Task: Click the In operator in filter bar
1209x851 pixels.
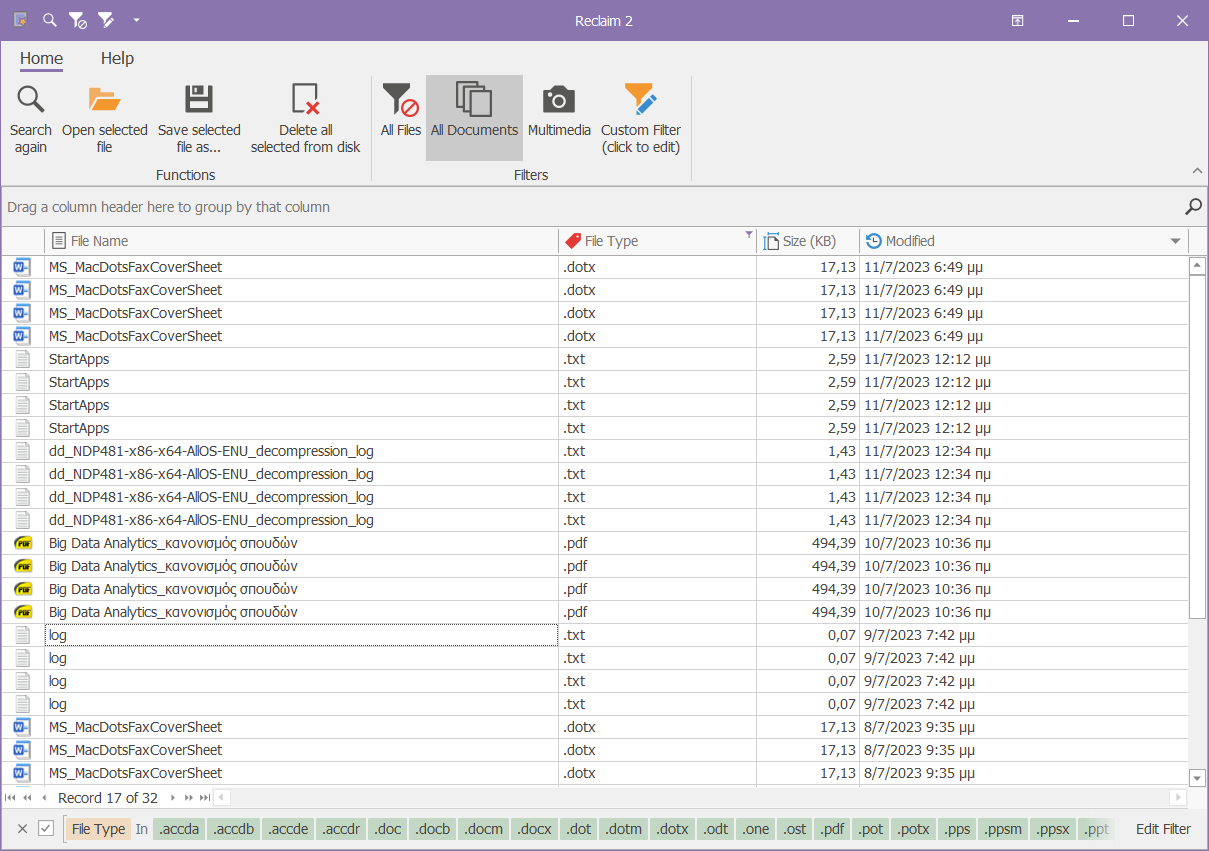Action: [x=142, y=829]
